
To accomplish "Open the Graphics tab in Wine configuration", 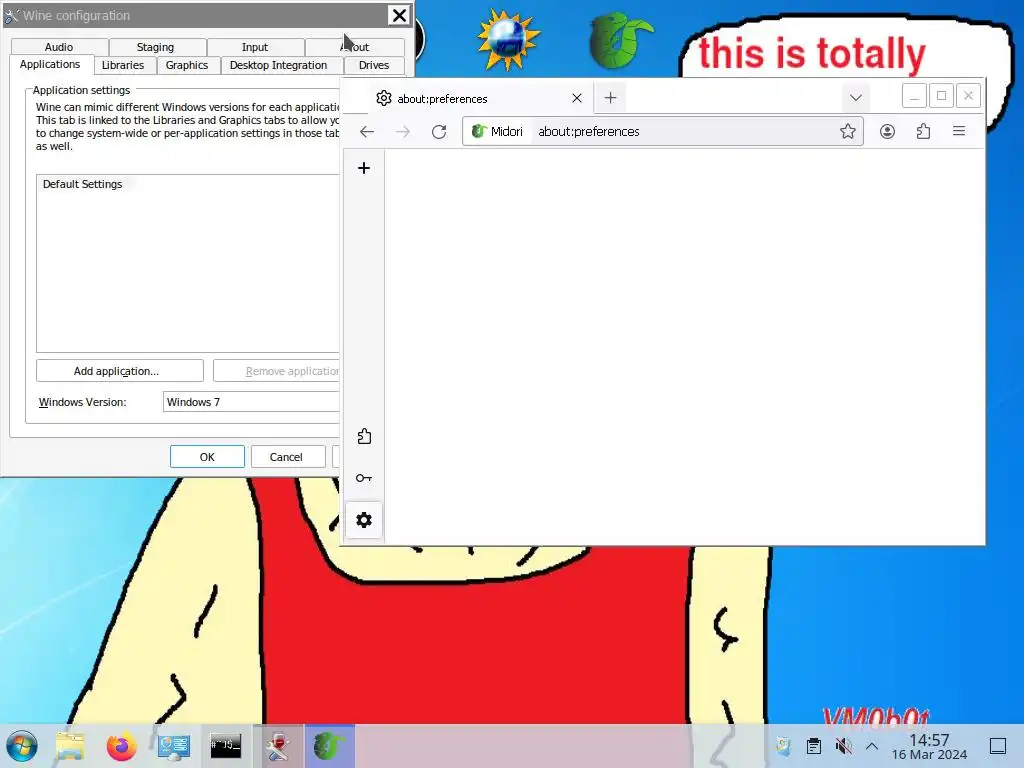I will pos(187,65).
